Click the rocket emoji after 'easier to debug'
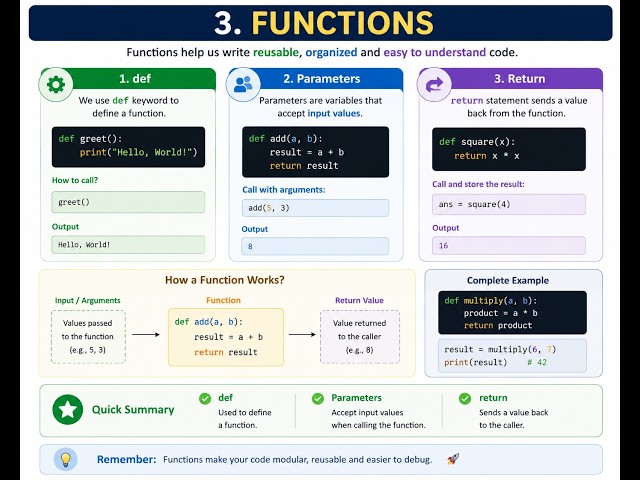The height and width of the screenshot is (480, 640). [x=453, y=459]
